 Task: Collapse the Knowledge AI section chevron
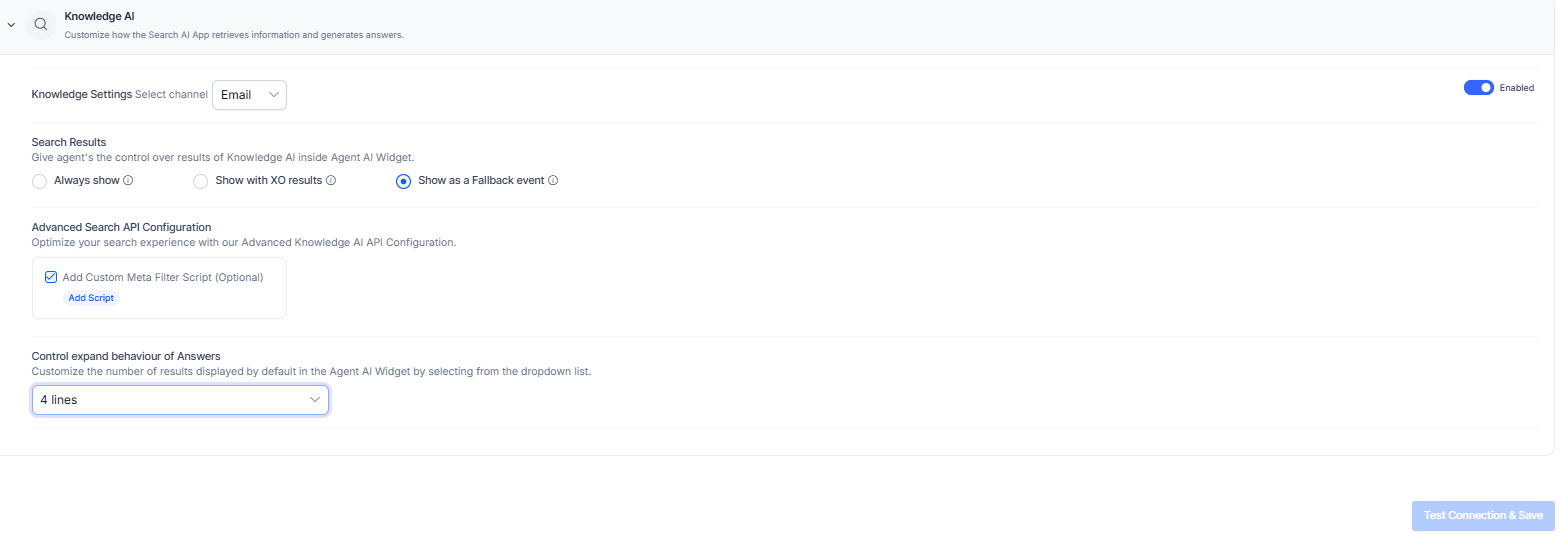coord(11,24)
